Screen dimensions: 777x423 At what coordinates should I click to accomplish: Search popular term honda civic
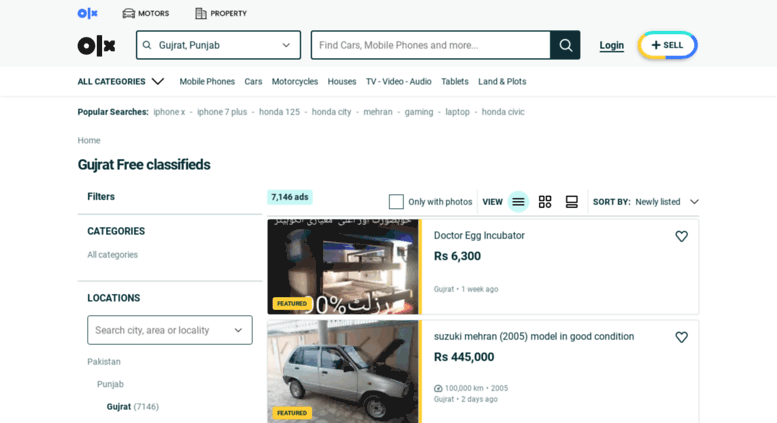503,112
